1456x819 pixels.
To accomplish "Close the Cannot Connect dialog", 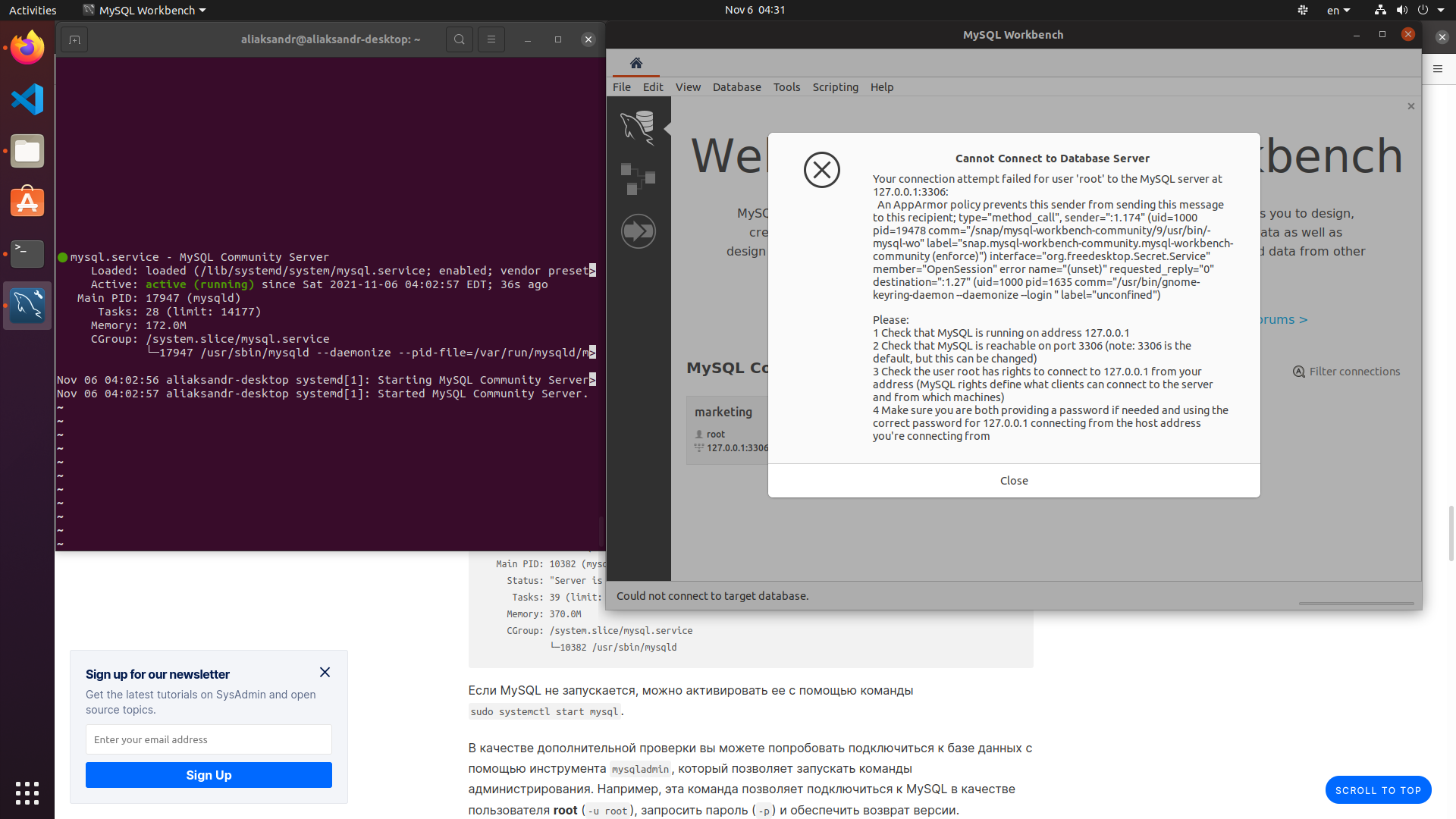I will 1014,481.
